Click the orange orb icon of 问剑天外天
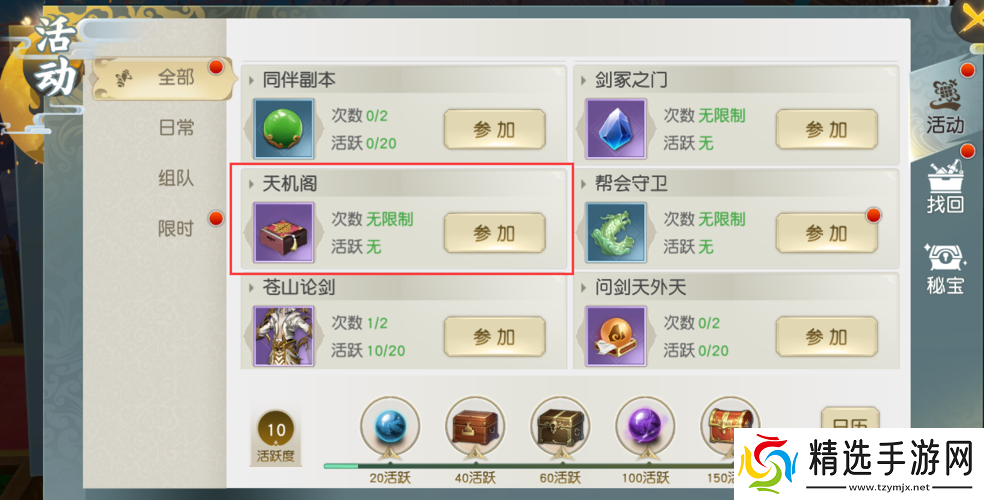The height and width of the screenshot is (500, 984). coord(616,336)
